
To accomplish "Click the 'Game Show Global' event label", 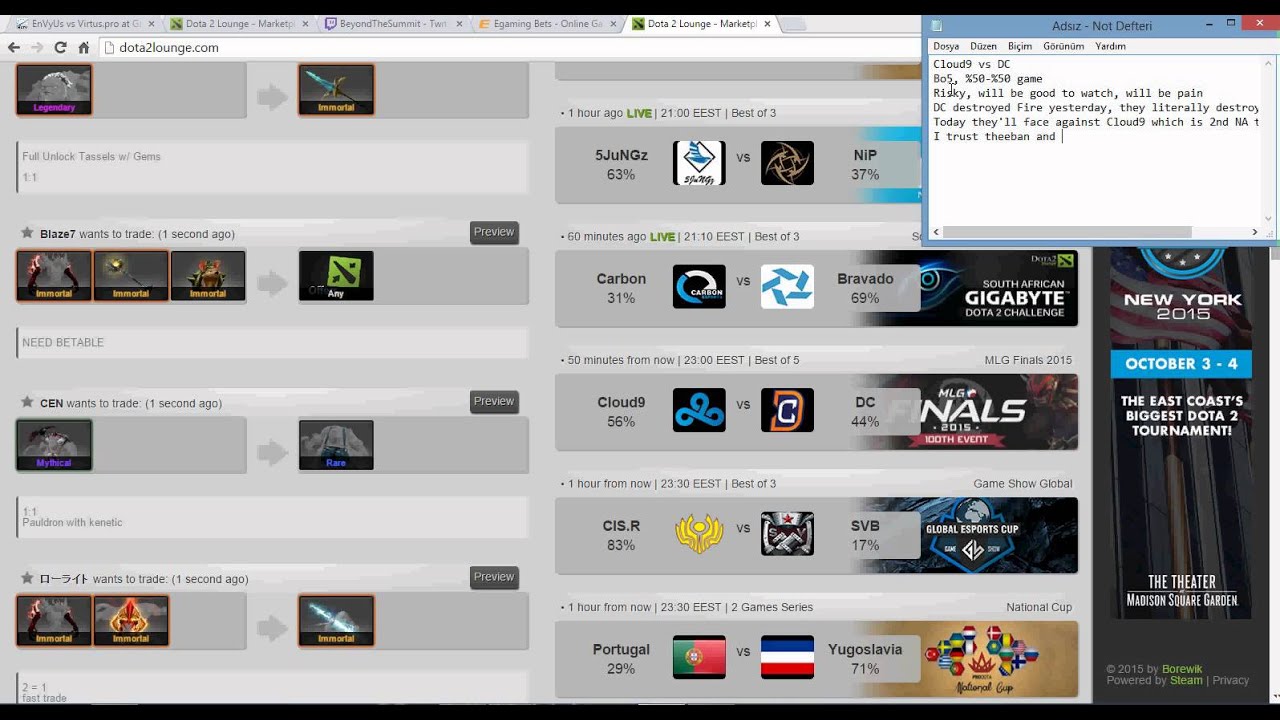I will (x=1022, y=484).
